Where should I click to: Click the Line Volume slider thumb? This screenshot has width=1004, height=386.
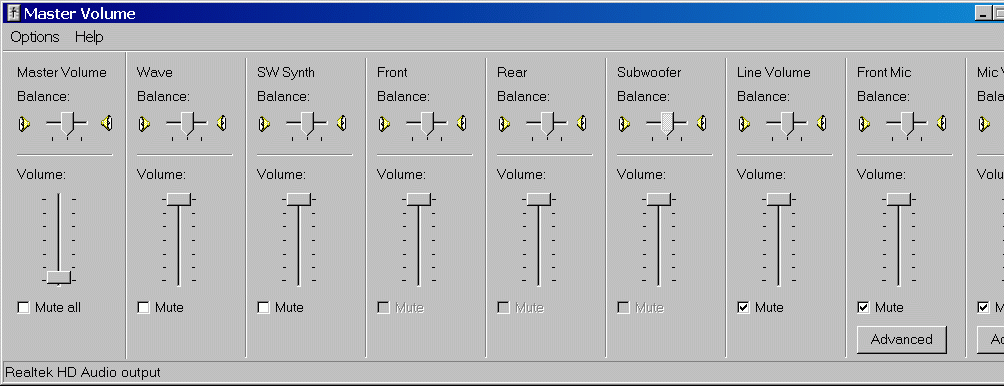click(x=779, y=199)
